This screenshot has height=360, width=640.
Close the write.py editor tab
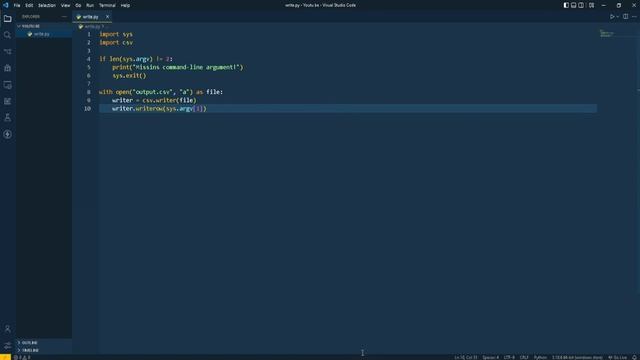pos(107,17)
